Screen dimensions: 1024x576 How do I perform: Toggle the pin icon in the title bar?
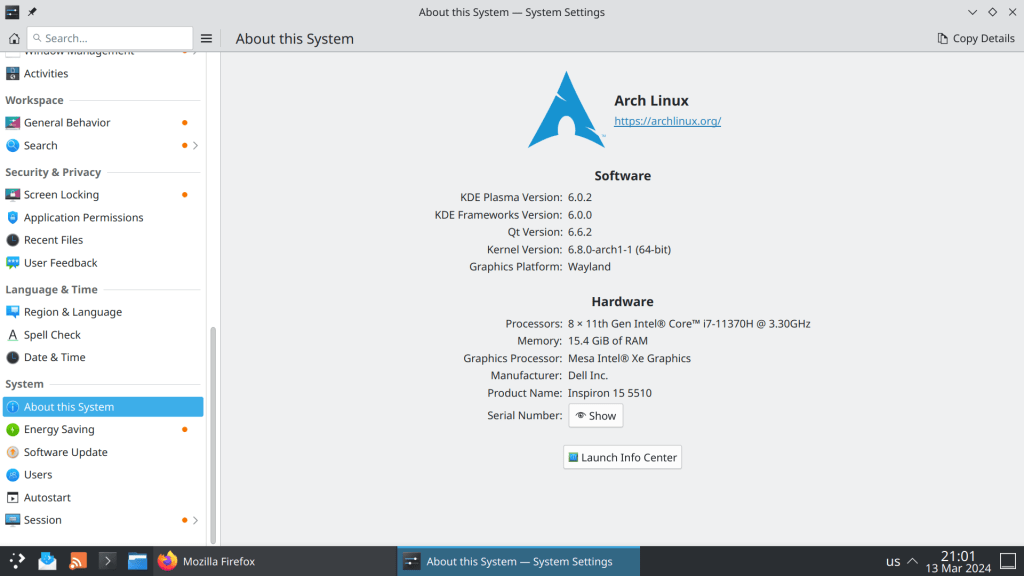[32, 12]
